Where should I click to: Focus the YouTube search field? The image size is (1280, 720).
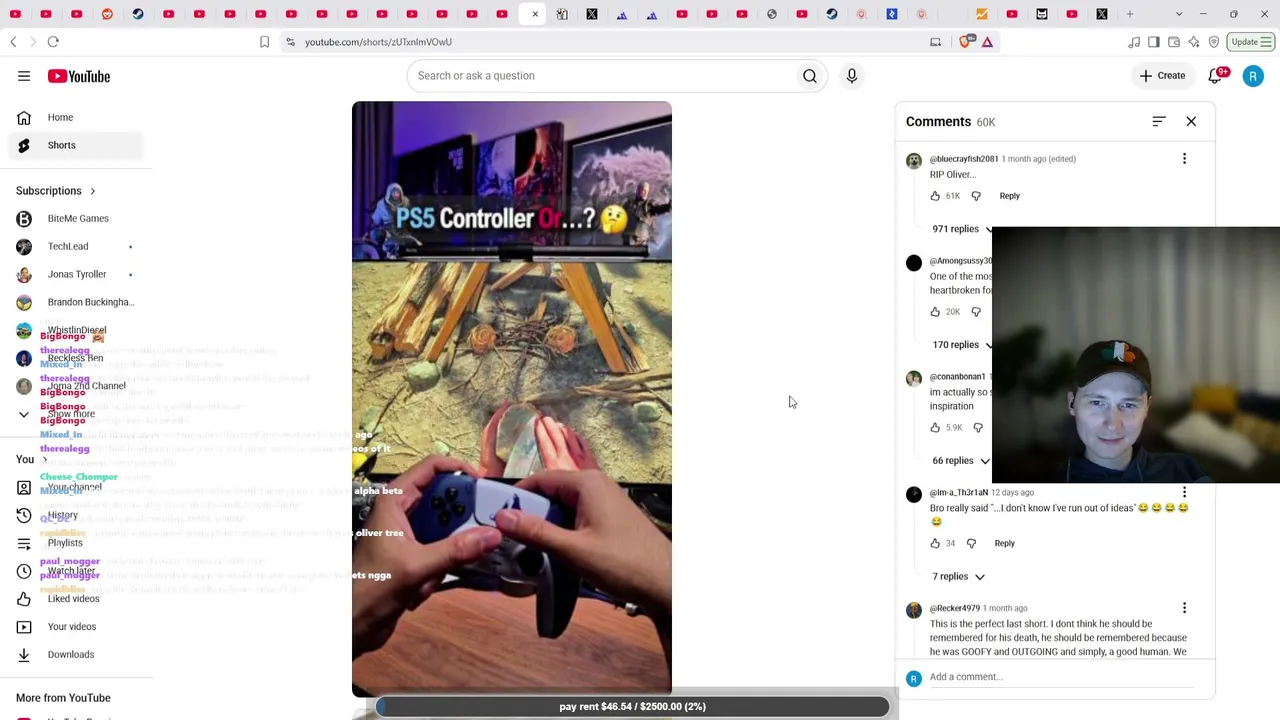[x=600, y=76]
